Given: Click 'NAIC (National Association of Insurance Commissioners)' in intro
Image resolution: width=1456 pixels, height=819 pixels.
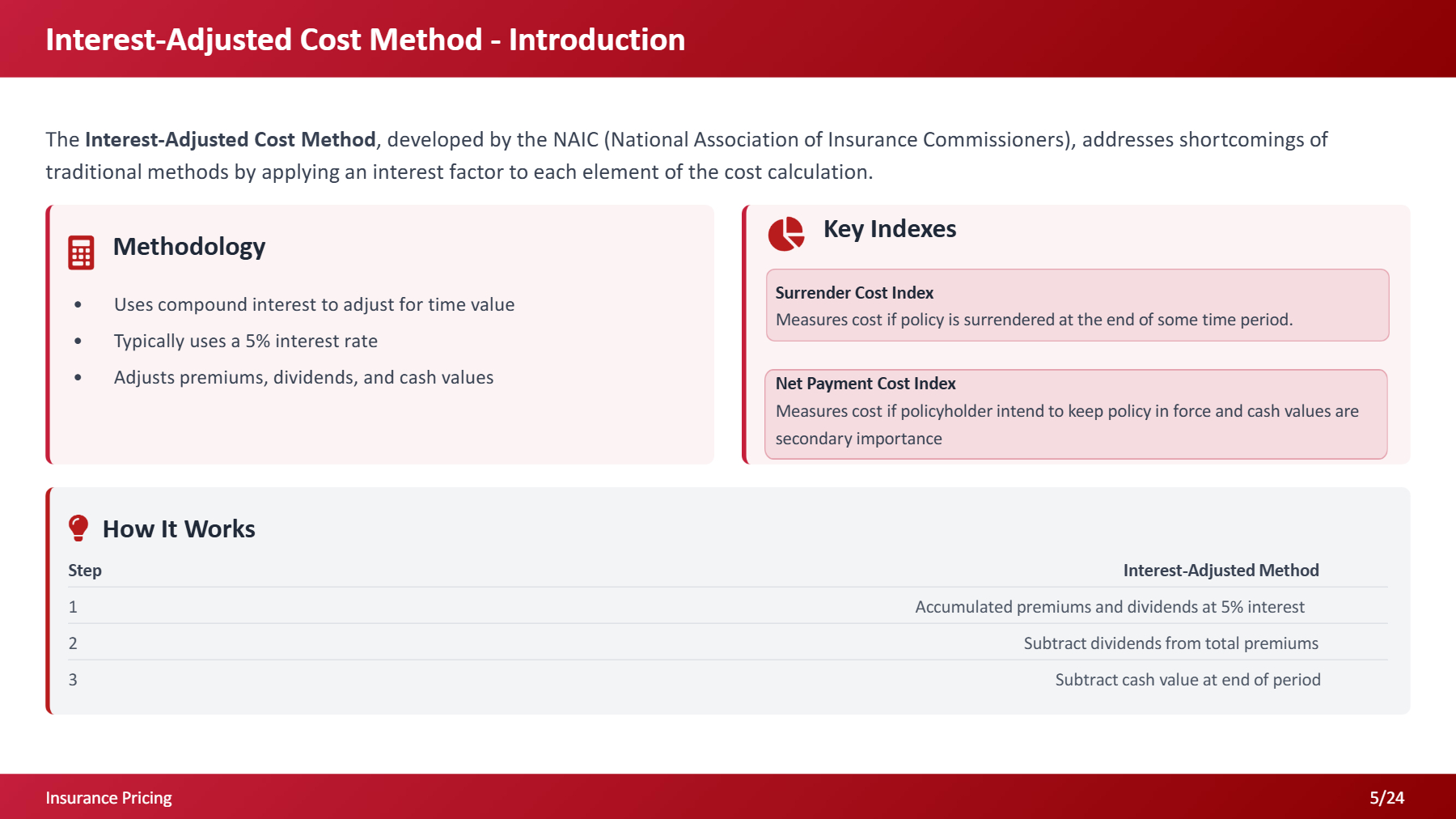Looking at the screenshot, I should (x=814, y=139).
